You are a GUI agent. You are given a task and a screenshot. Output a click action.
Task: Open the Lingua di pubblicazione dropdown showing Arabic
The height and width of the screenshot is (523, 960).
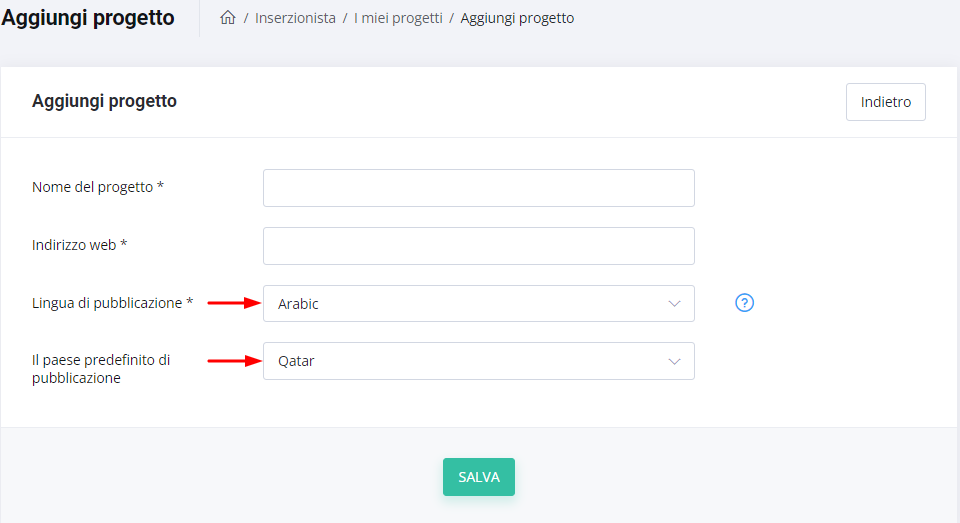[x=478, y=304]
